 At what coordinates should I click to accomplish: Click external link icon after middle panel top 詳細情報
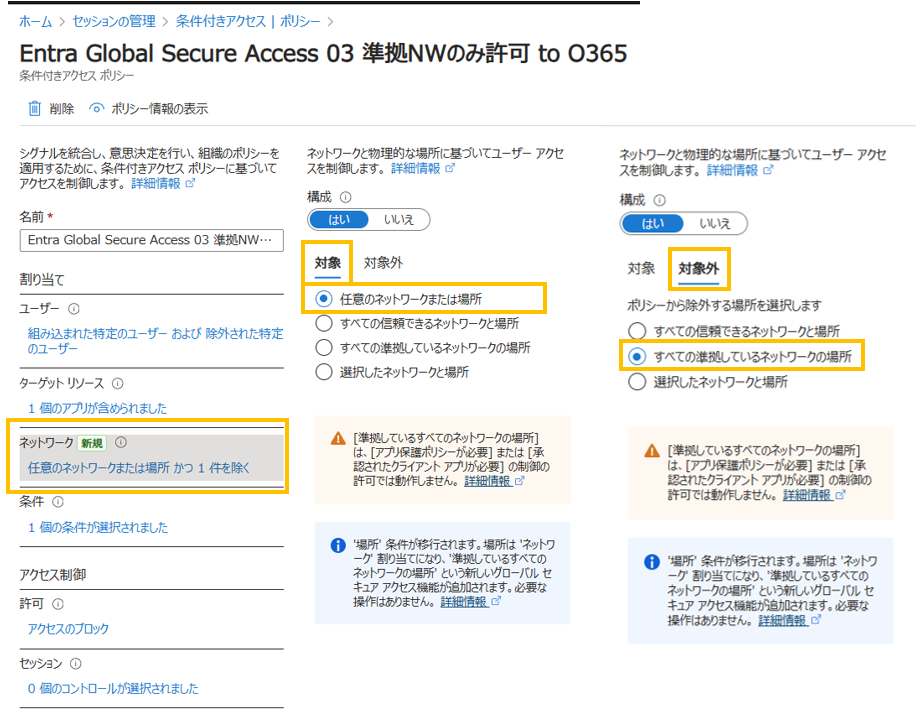coord(450,168)
